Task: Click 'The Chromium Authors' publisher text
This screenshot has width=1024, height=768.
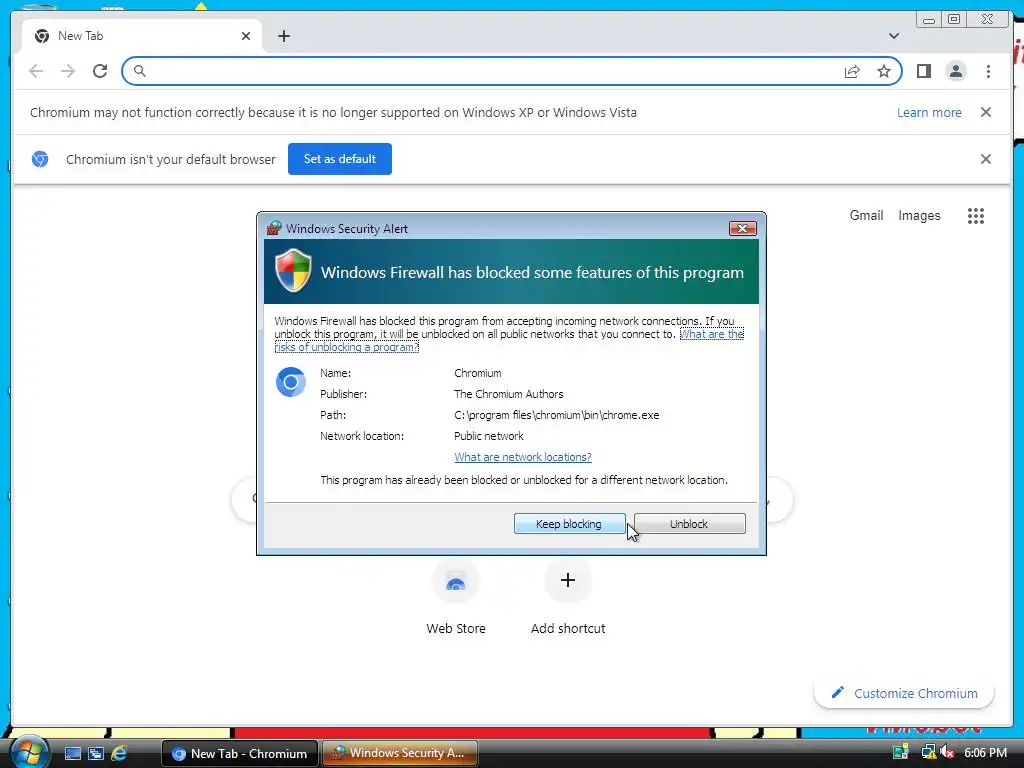Action: [x=509, y=394]
